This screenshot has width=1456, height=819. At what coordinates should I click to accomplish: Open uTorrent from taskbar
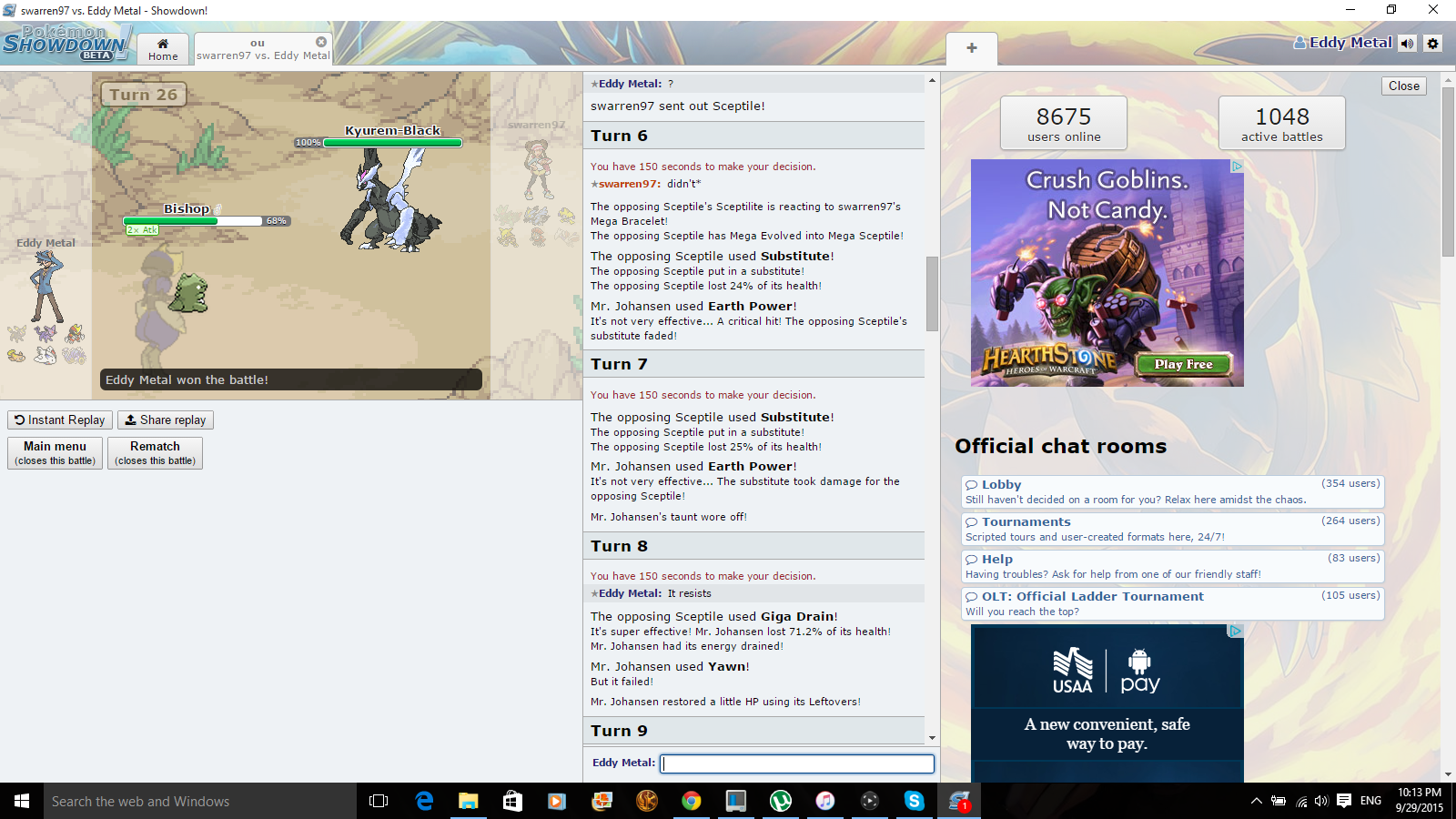click(781, 801)
